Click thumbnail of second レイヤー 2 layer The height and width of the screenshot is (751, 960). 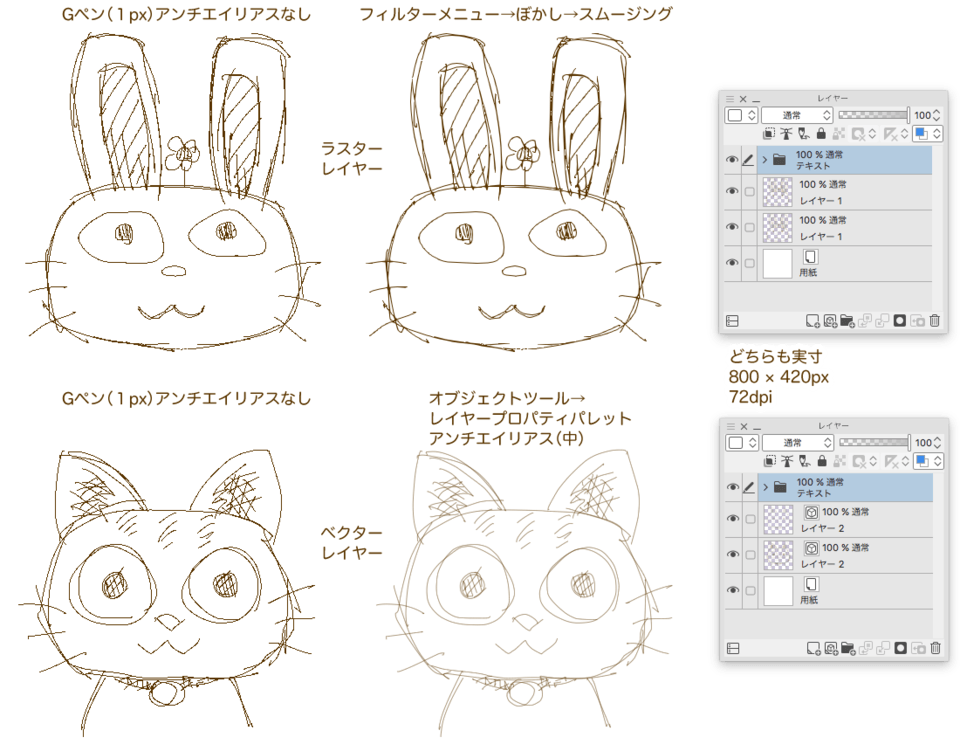[778, 555]
